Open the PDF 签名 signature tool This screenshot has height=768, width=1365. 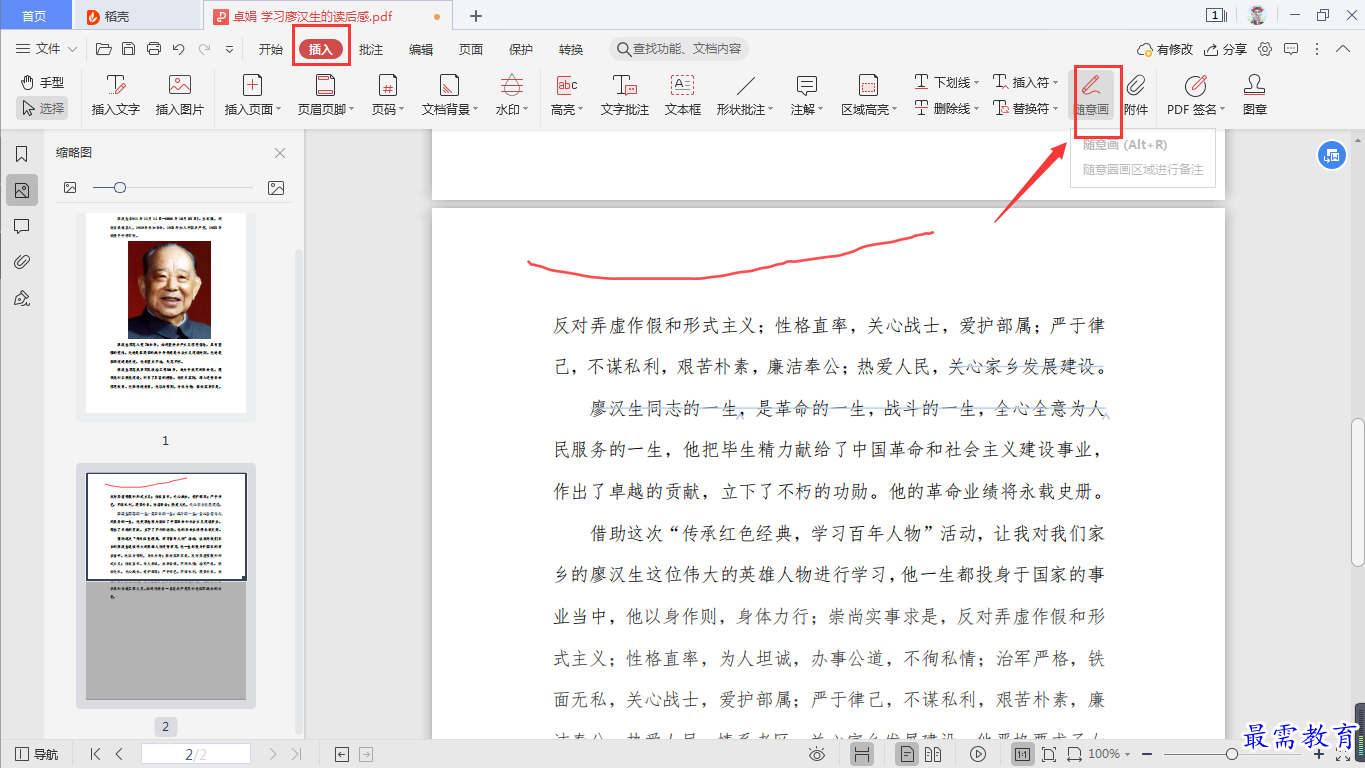[x=1196, y=96]
